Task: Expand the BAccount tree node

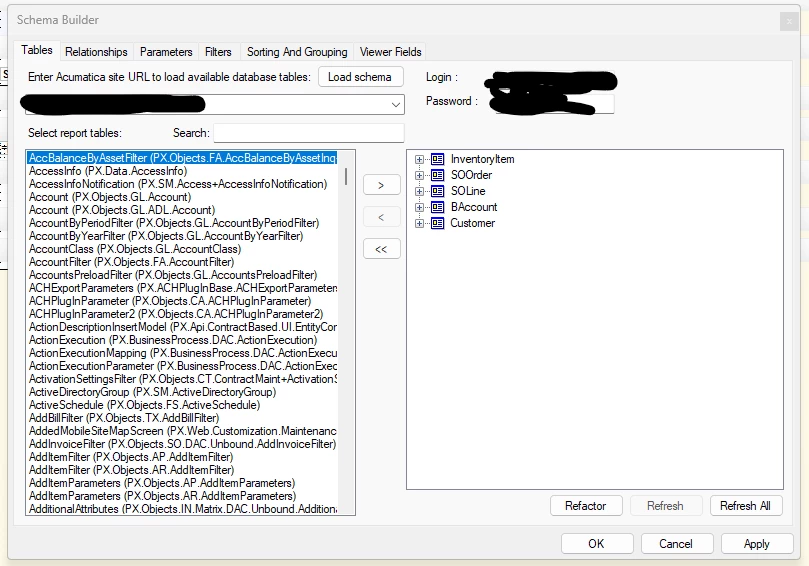Action: pyautogui.click(x=419, y=207)
